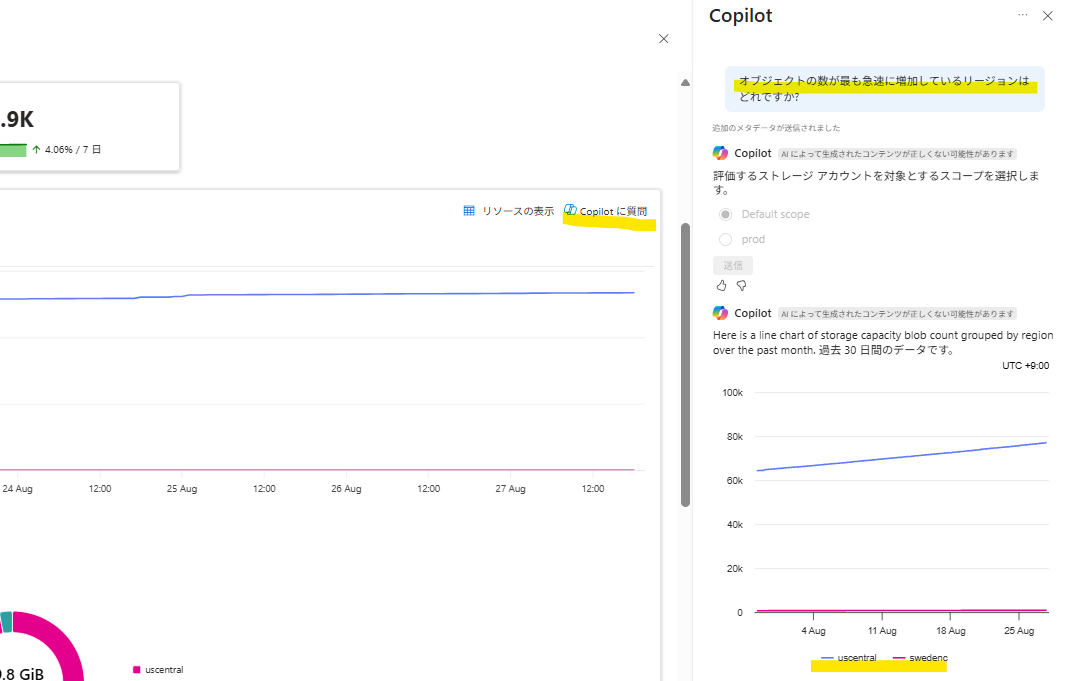Image resolution: width=1068 pixels, height=681 pixels.
Task: Give thumbs down to Copilot response
Action: click(x=742, y=286)
